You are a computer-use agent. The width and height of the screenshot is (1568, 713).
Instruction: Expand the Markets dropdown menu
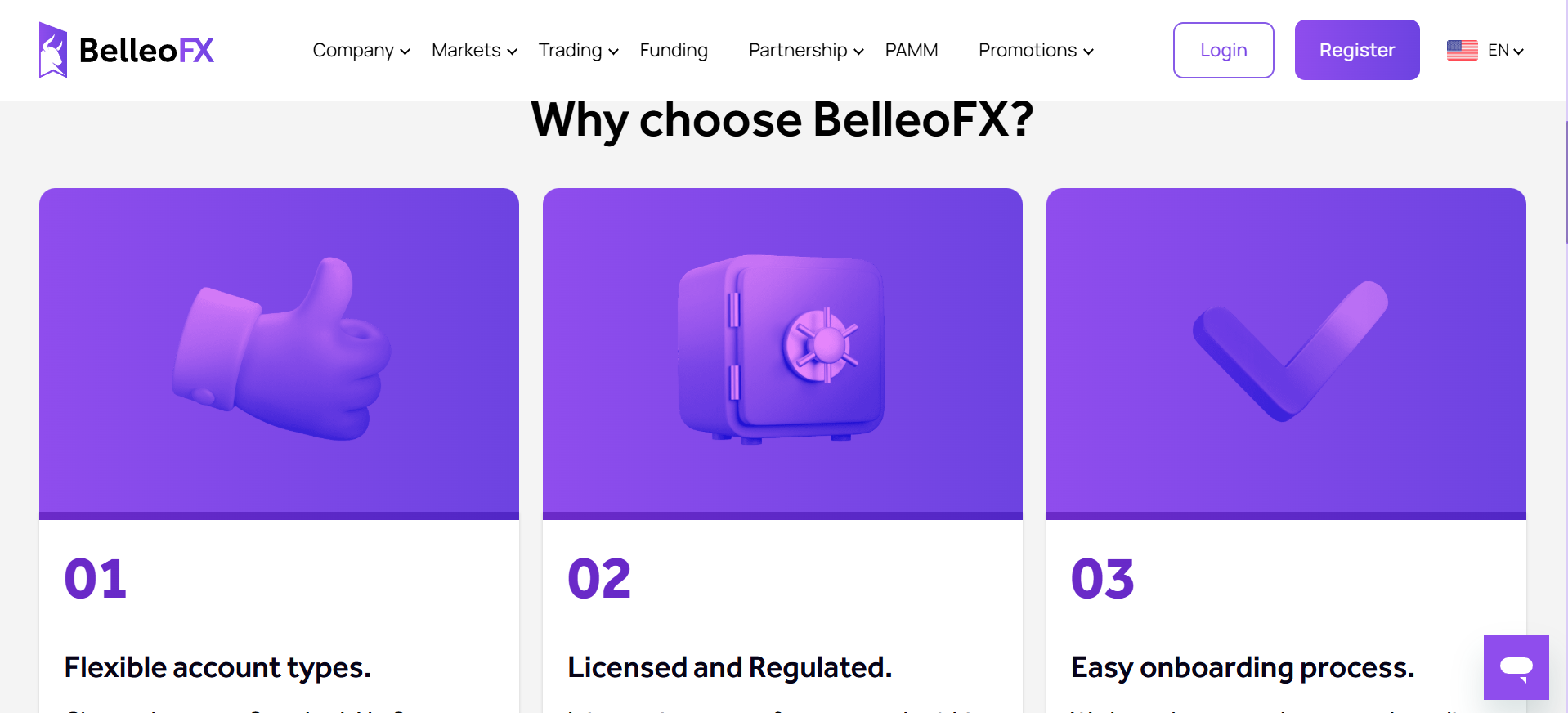474,51
